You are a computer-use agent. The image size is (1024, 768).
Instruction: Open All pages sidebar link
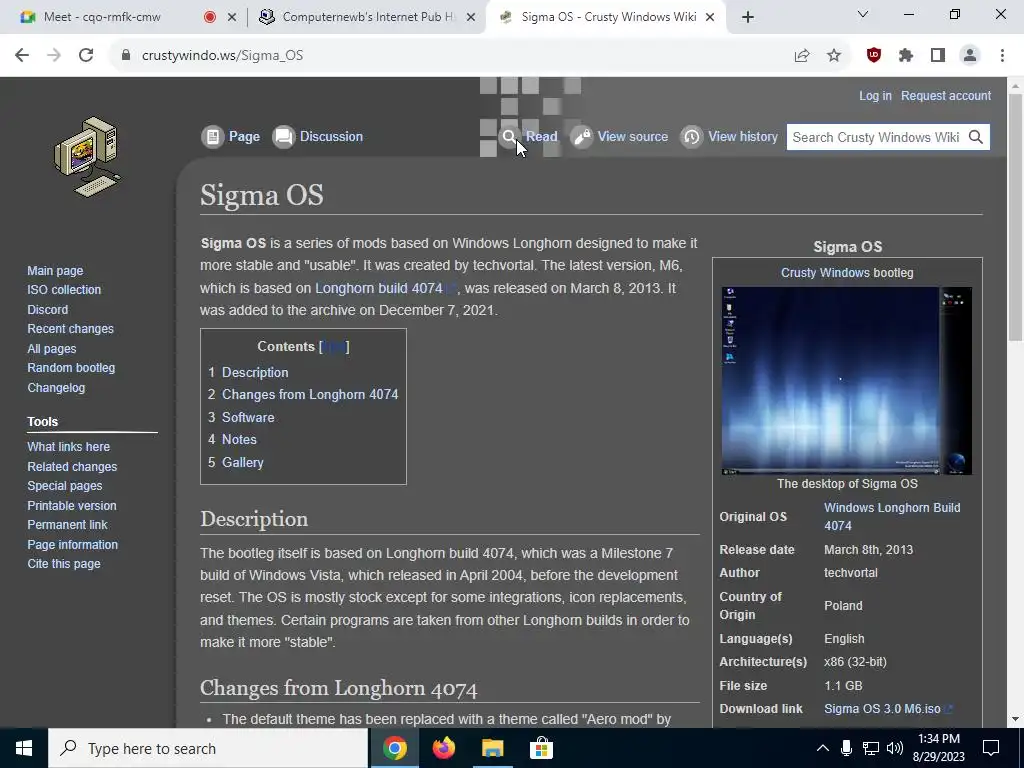[x=52, y=349]
